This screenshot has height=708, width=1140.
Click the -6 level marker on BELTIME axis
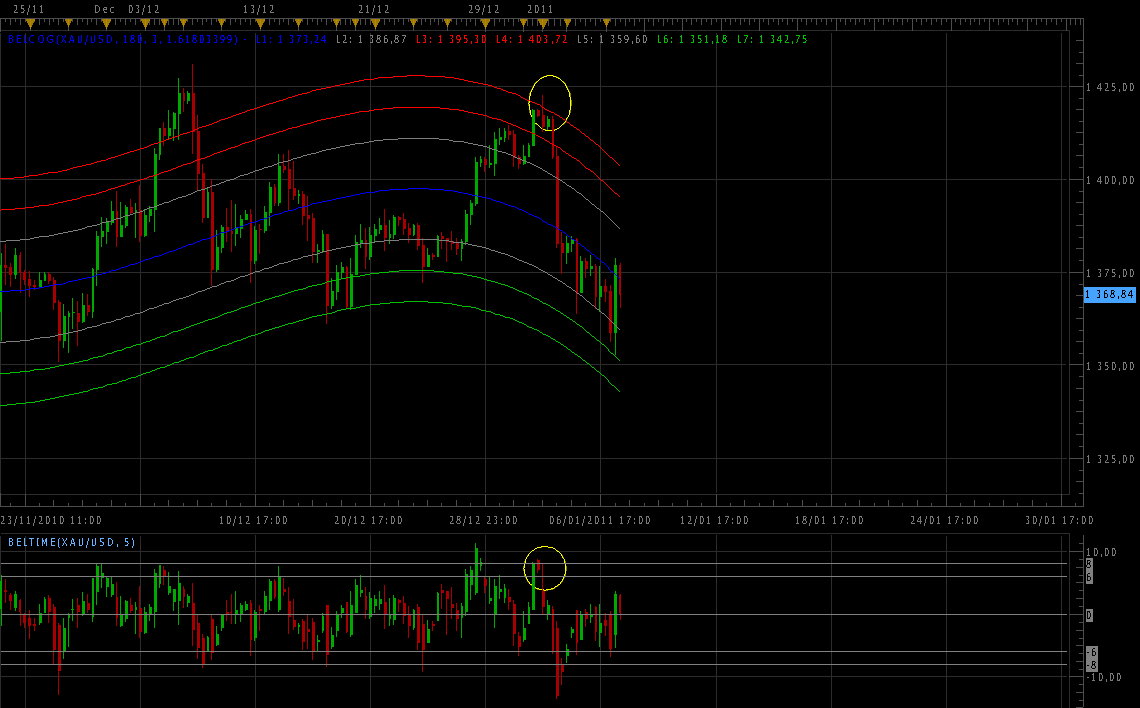(x=1091, y=652)
